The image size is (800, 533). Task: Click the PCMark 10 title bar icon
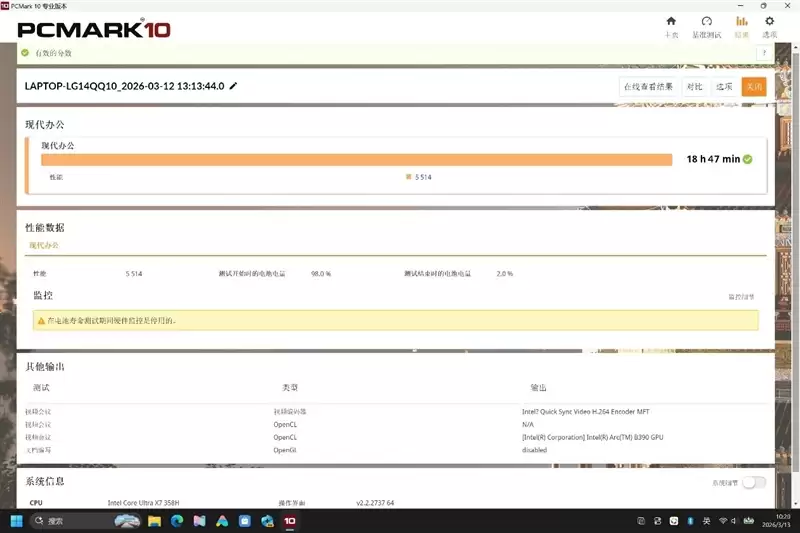[5, 6]
